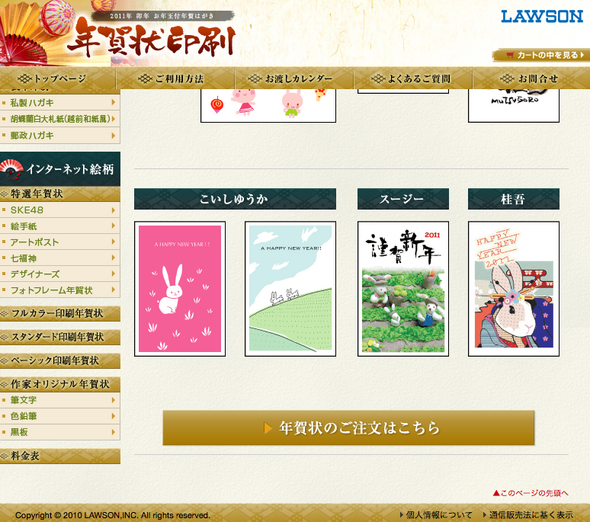Select pink rabbit card thumbnail
This screenshot has height=522, width=590.
click(x=180, y=289)
